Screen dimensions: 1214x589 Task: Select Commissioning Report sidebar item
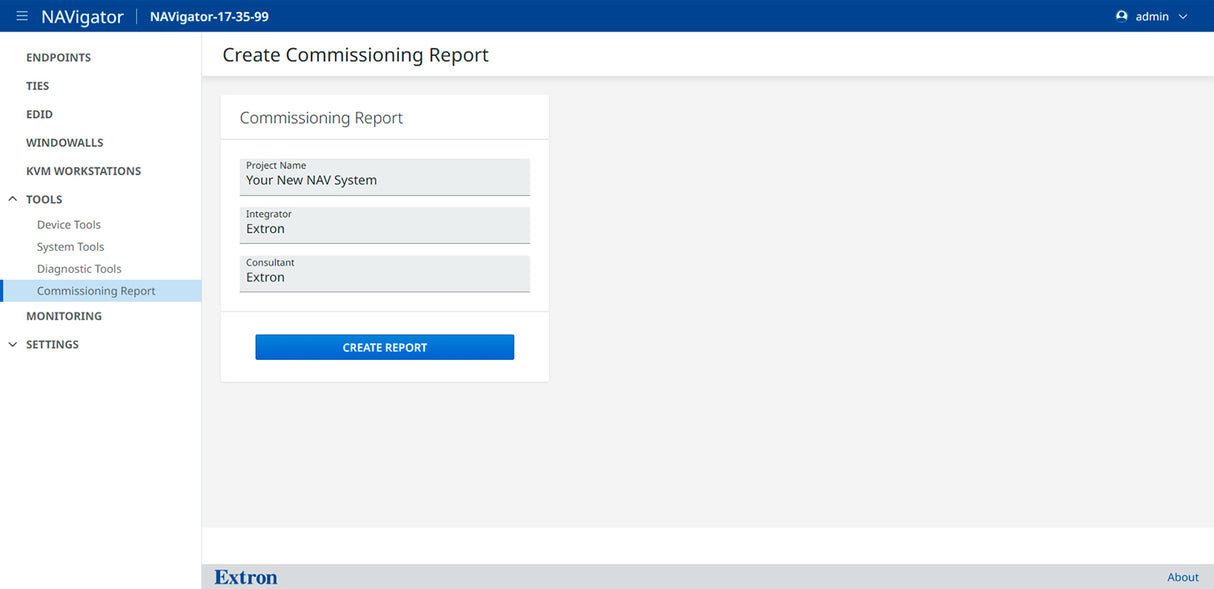pos(96,291)
